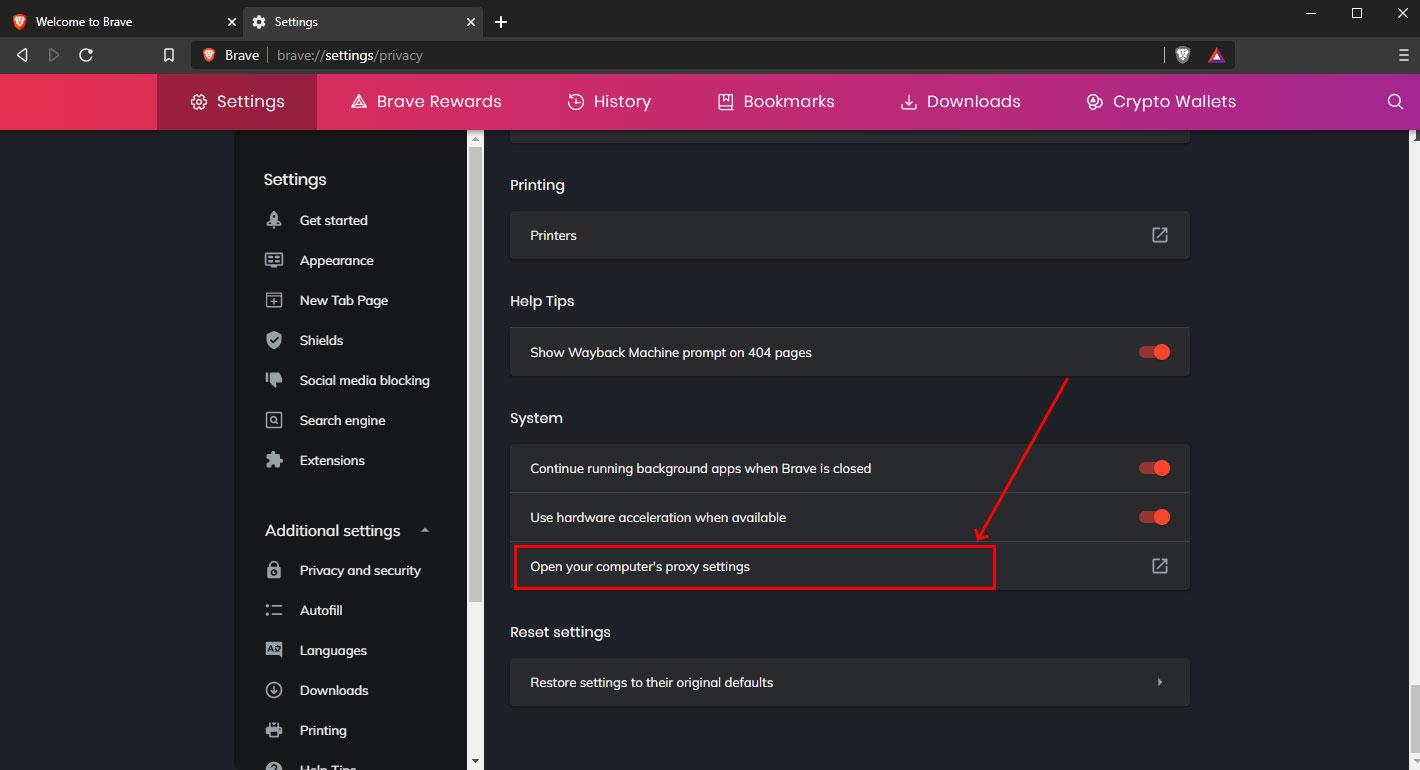Open Downloads in top navigation
Screen dimensions: 1420x770
point(960,101)
